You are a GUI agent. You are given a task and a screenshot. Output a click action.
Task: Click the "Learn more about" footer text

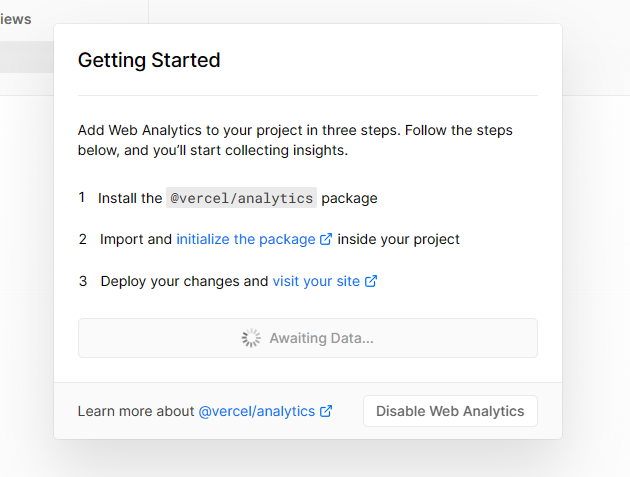[136, 411]
